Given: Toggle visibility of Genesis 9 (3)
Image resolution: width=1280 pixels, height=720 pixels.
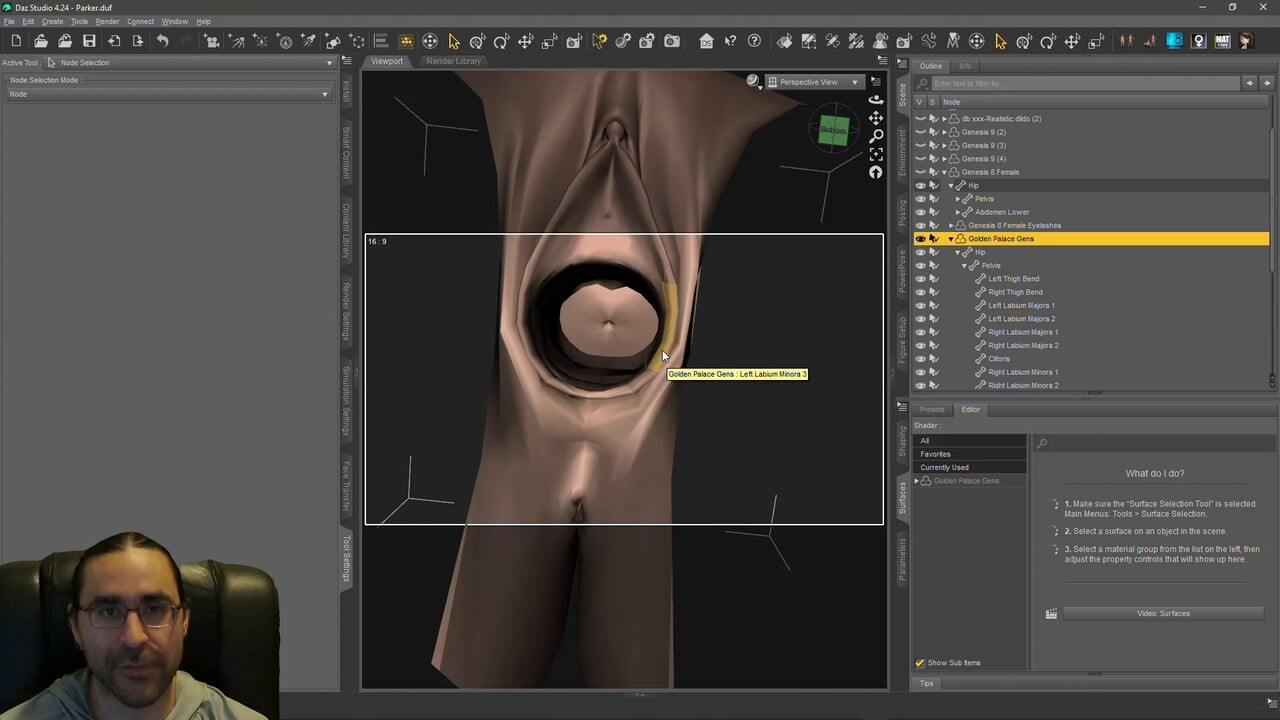Looking at the screenshot, I should (x=920, y=145).
